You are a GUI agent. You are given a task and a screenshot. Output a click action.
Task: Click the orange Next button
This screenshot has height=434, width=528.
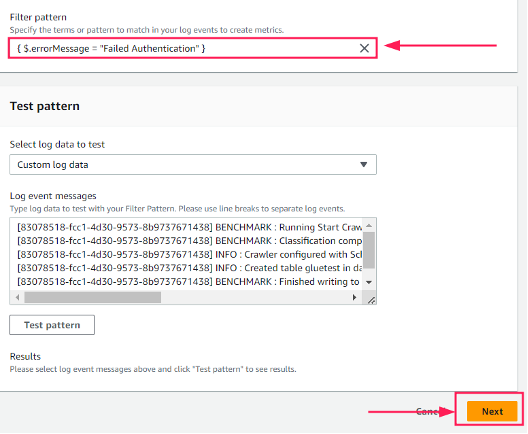tap(492, 411)
